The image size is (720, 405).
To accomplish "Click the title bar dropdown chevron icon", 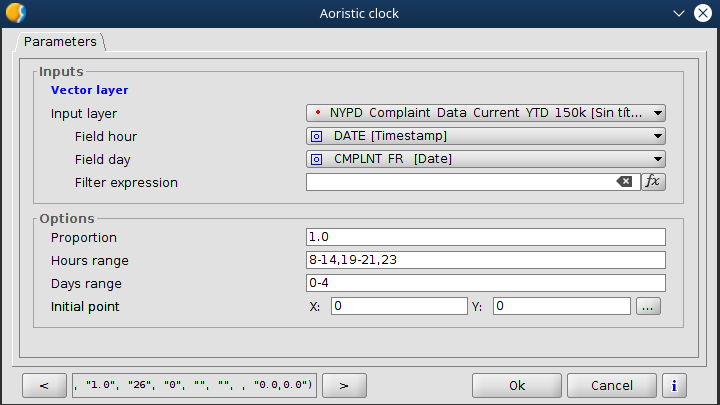I will pyautogui.click(x=679, y=13).
